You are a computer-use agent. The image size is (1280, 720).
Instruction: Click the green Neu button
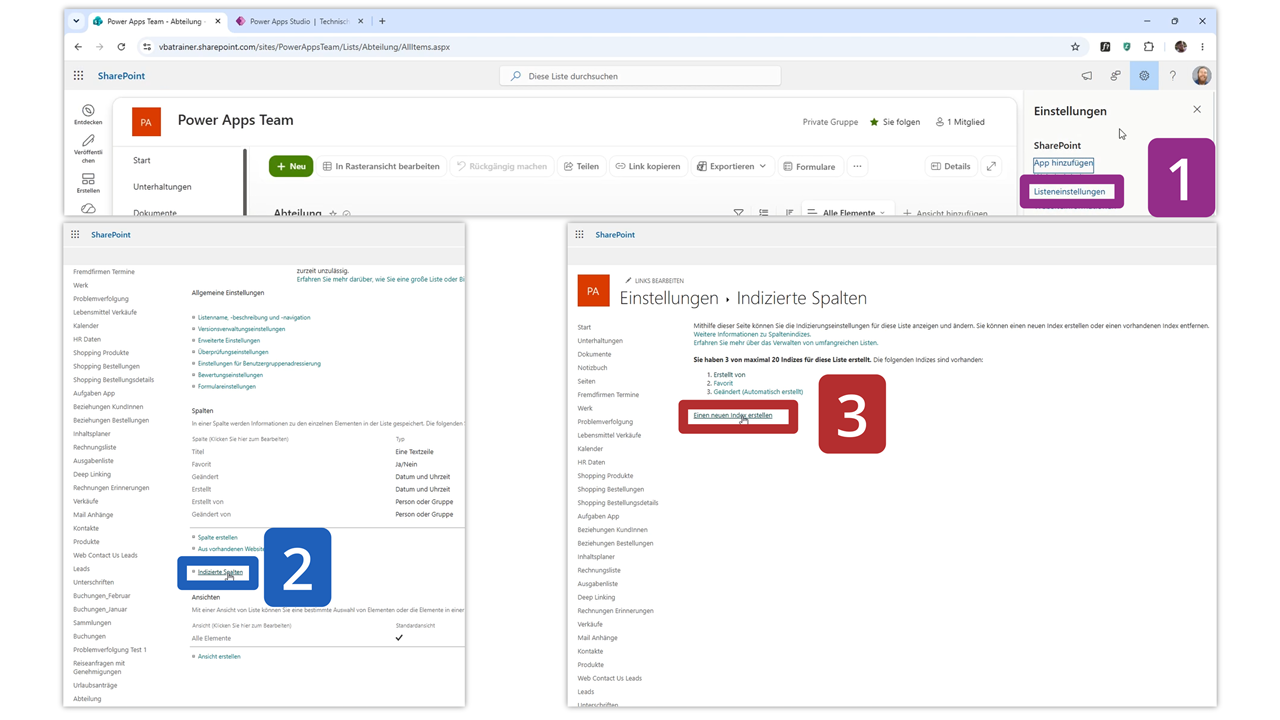click(291, 166)
